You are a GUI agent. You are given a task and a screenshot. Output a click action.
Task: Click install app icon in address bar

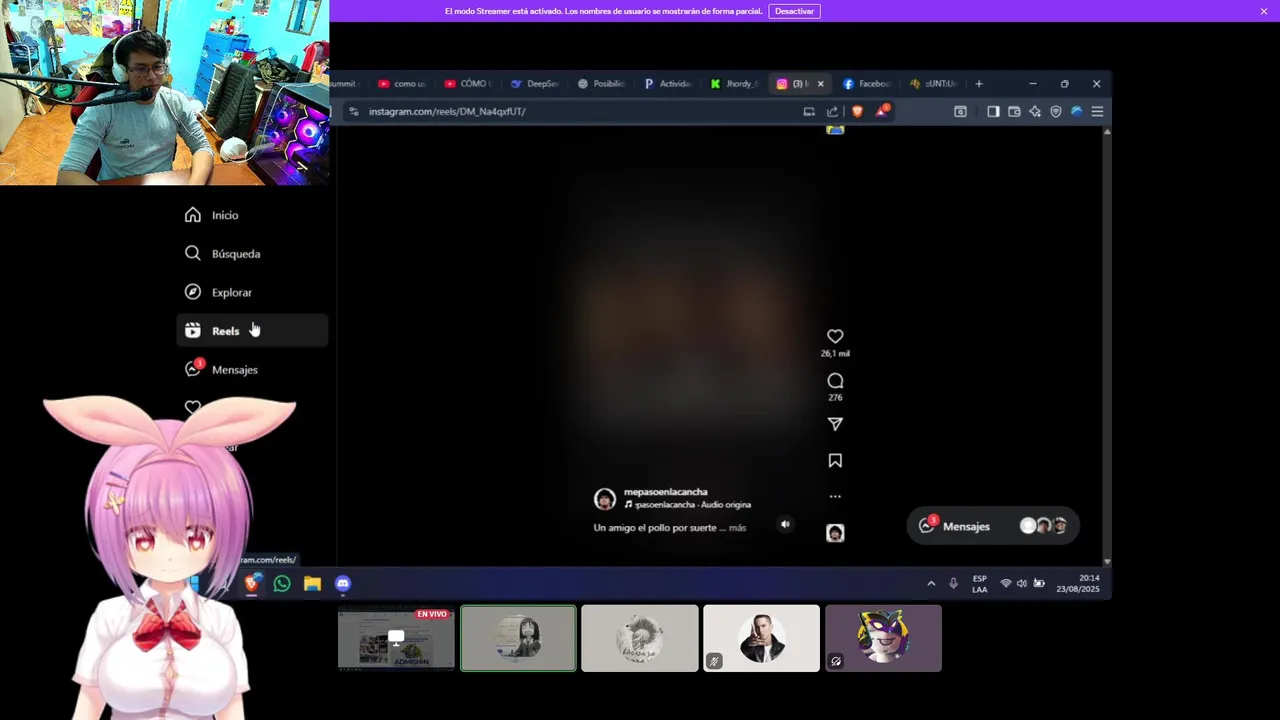pos(809,112)
